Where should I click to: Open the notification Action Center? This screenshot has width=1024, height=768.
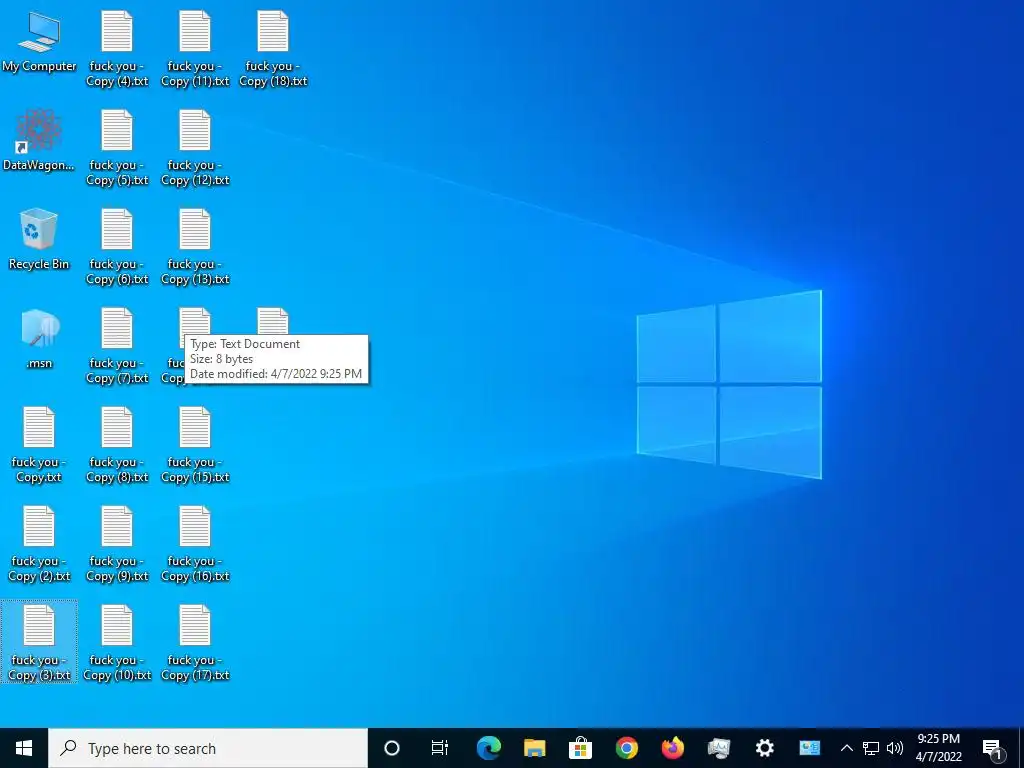pos(993,748)
